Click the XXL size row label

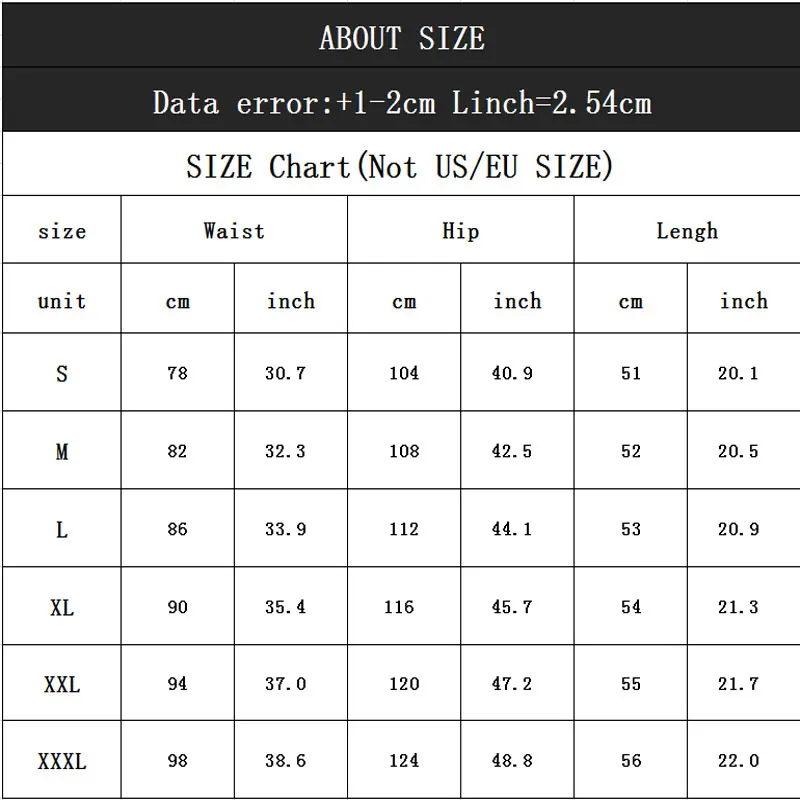pos(62,685)
